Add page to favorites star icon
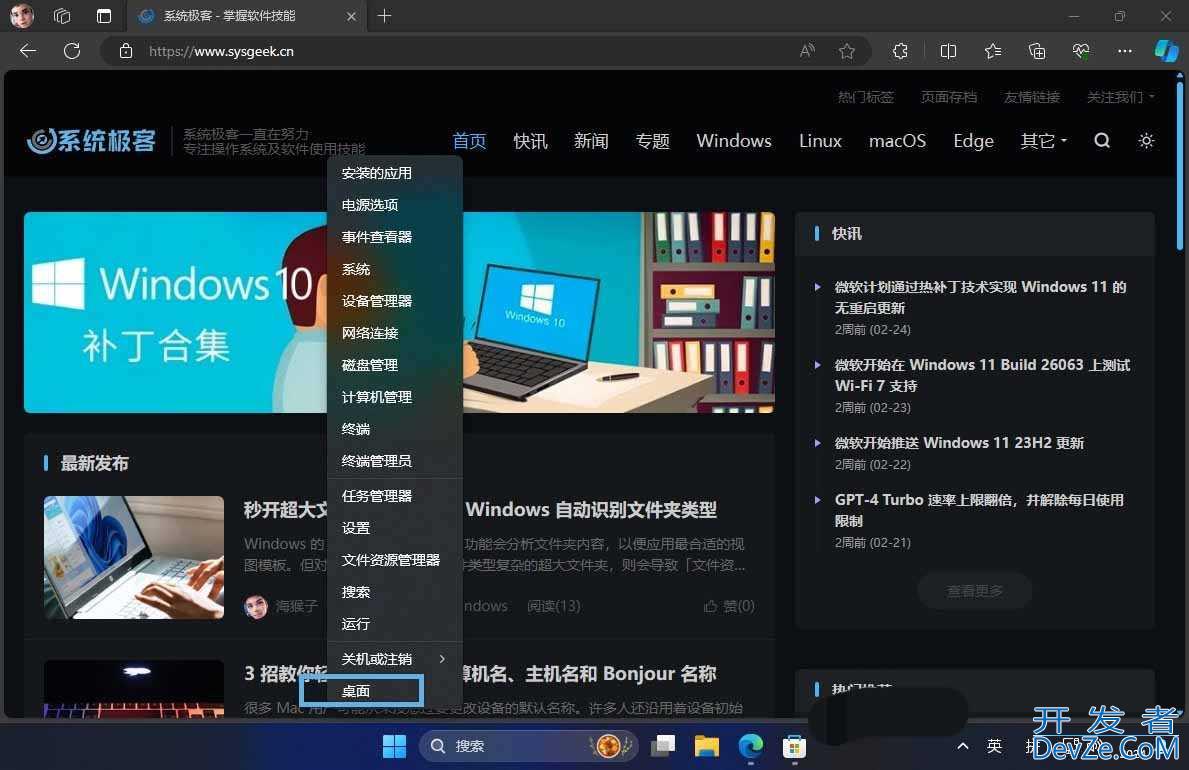This screenshot has height=770, width=1189. pyautogui.click(x=847, y=51)
